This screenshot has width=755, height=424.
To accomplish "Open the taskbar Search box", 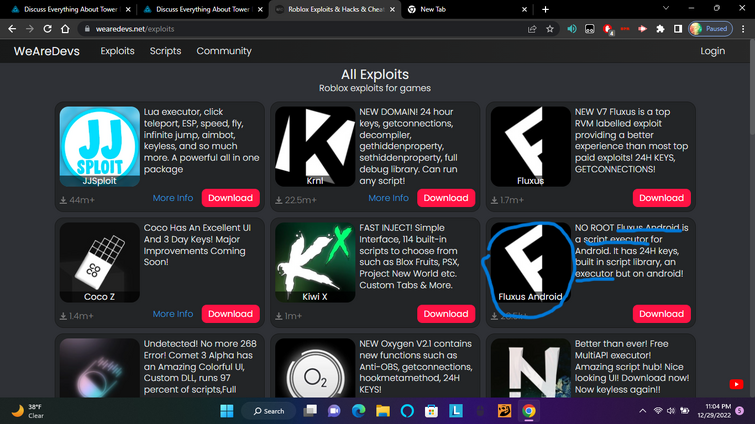I will [x=269, y=411].
